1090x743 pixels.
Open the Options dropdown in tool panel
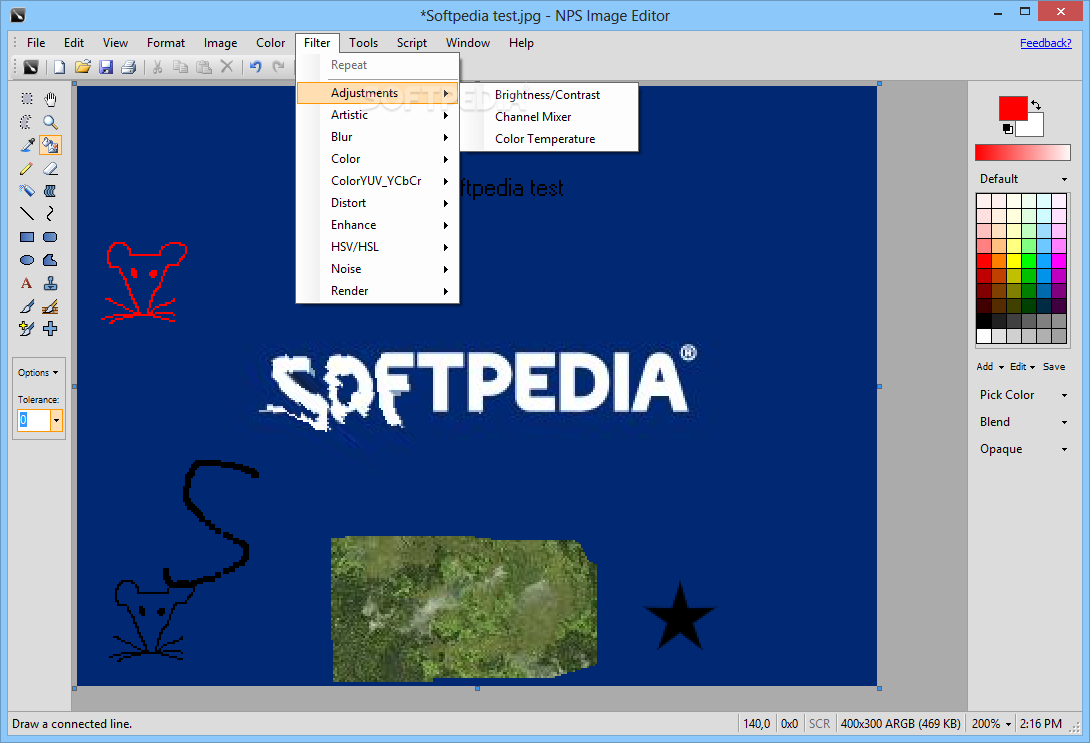[x=38, y=373]
